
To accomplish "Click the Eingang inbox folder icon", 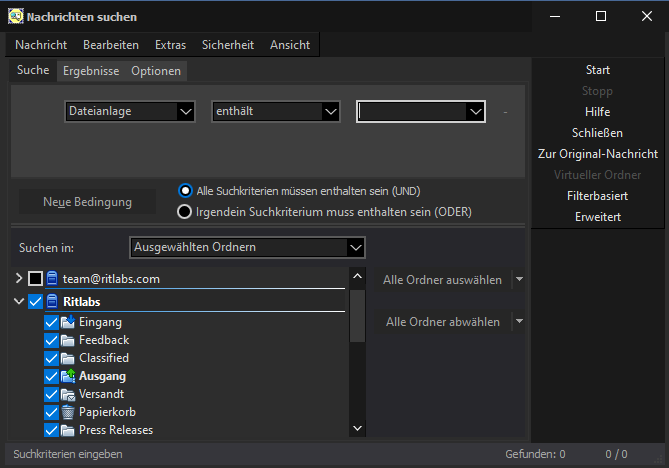I will point(68,322).
